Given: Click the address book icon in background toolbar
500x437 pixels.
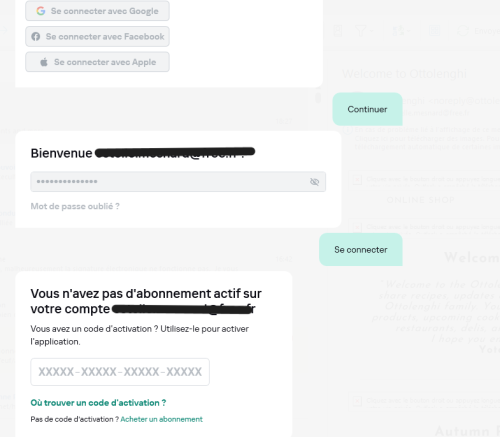Looking at the screenshot, I should [338, 31].
